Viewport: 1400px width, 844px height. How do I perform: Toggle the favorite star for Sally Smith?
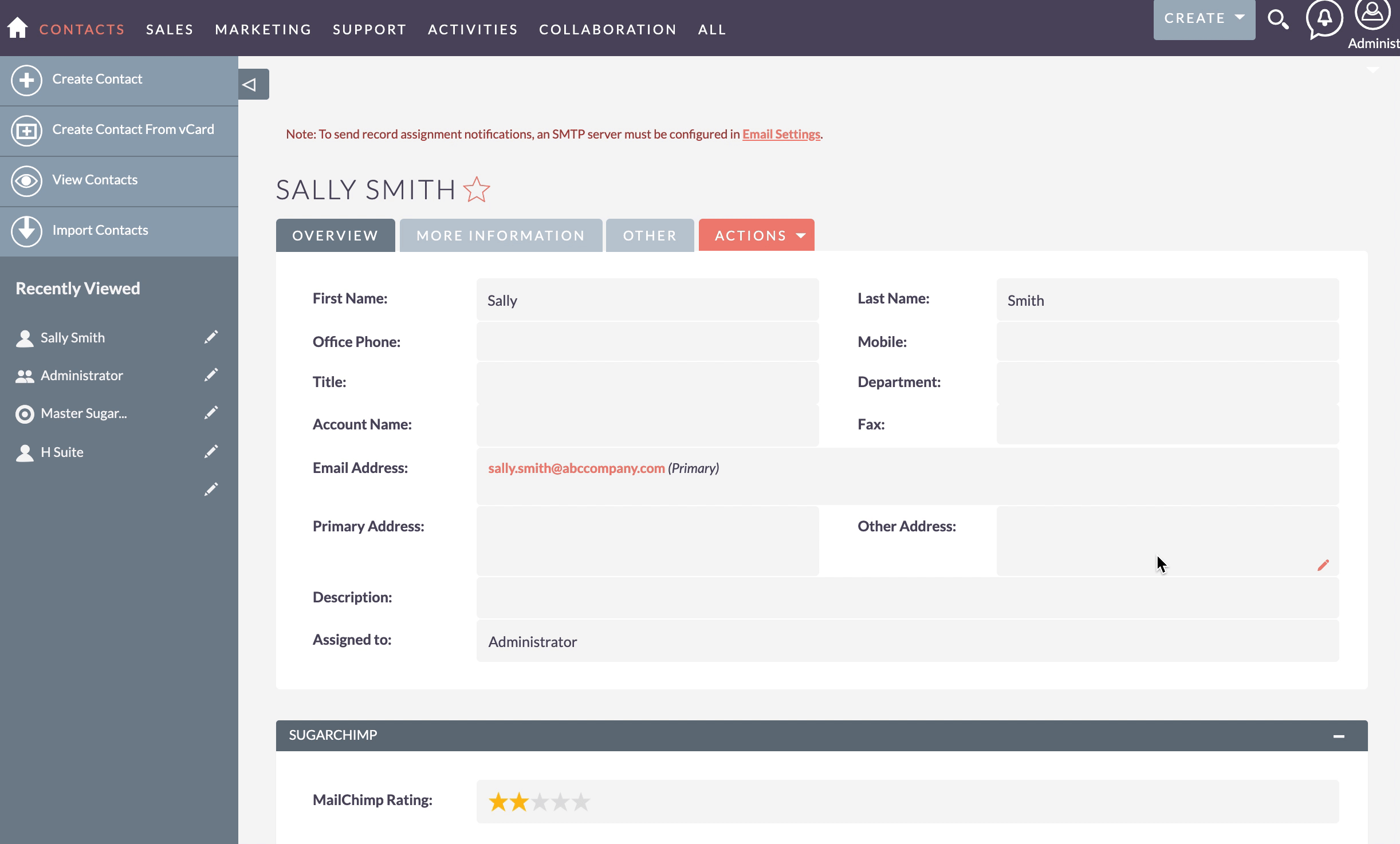477,189
